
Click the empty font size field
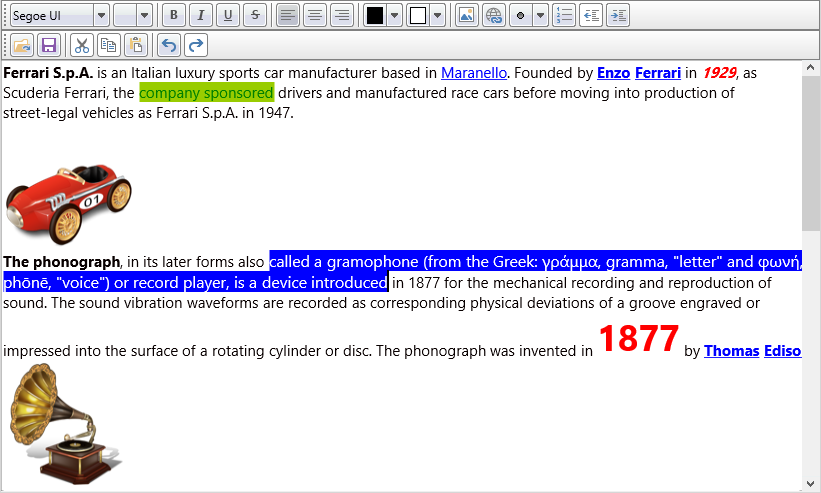125,15
